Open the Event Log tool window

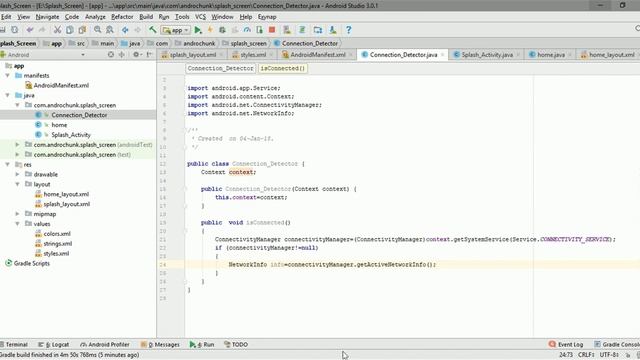tap(566, 344)
